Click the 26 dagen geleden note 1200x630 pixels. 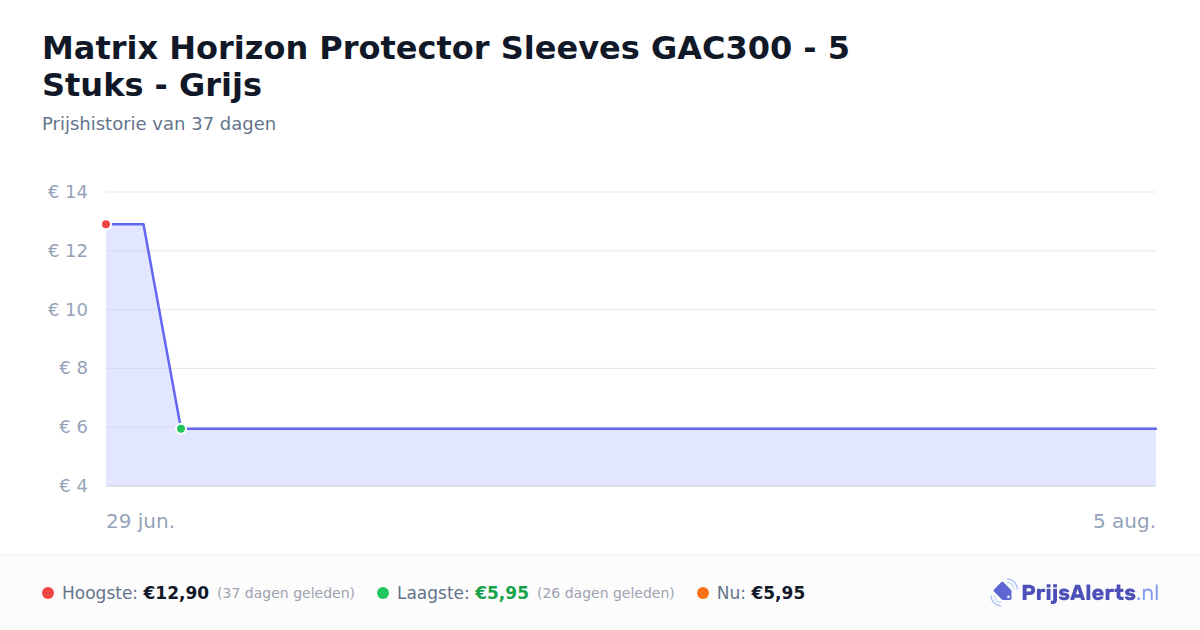click(606, 593)
